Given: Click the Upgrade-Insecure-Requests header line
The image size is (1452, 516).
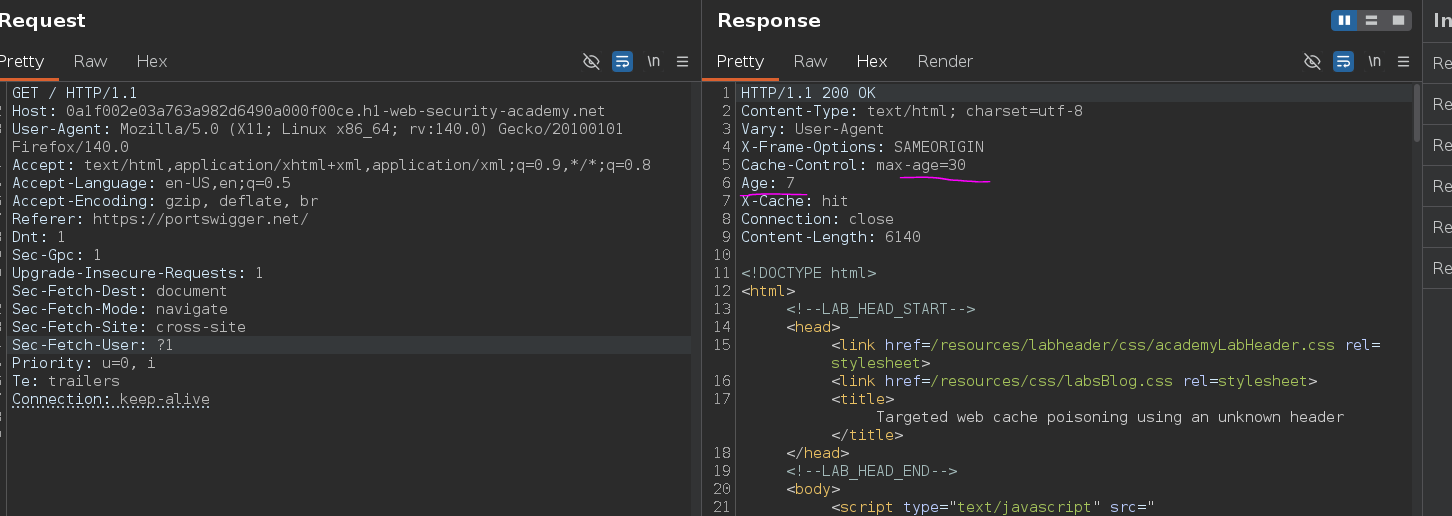Looking at the screenshot, I should point(138,273).
